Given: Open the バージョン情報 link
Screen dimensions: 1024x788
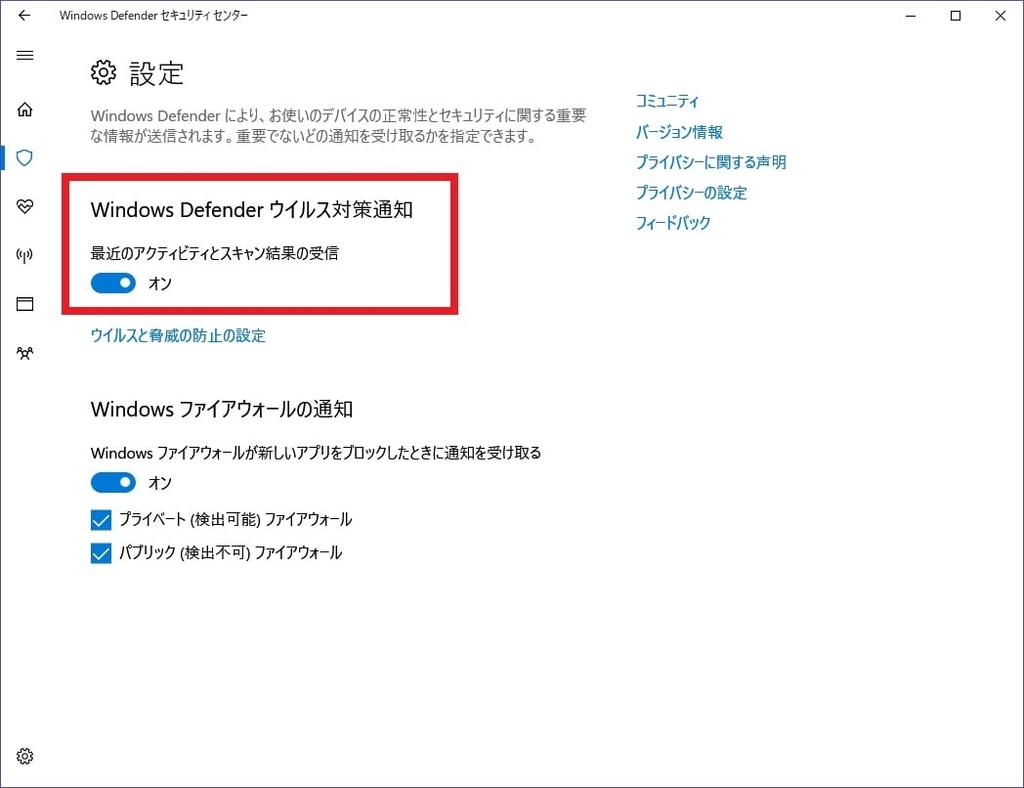Looking at the screenshot, I should coord(679,132).
